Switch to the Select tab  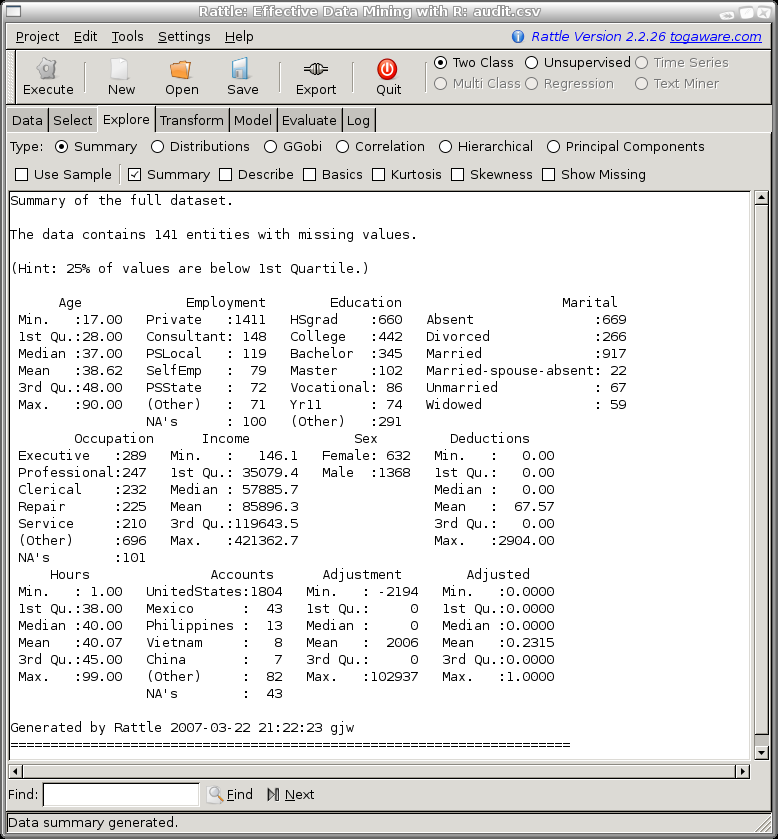coord(73,120)
